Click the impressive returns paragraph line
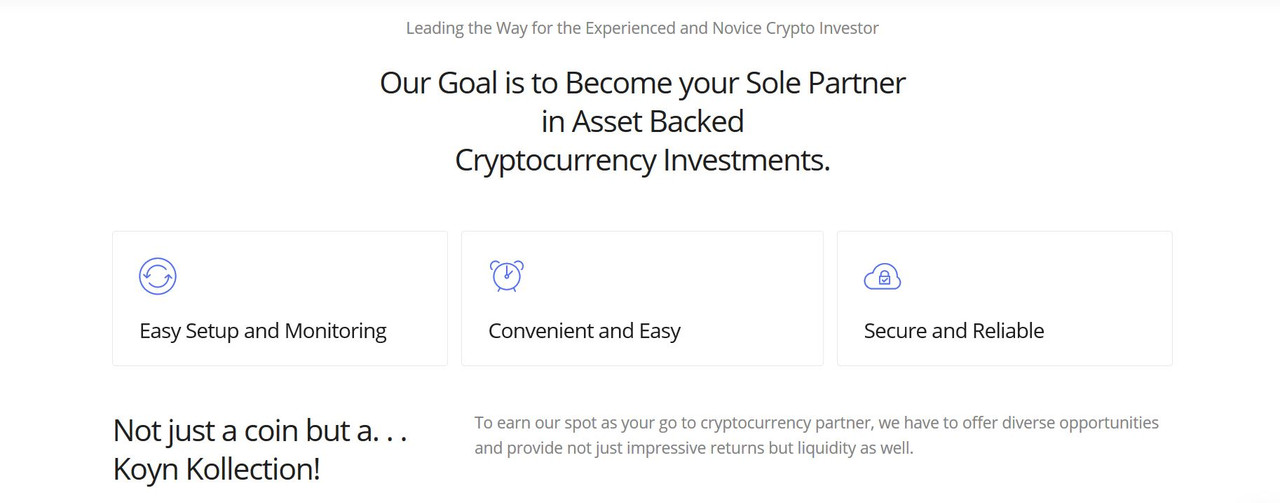1280x503 pixels. [694, 448]
